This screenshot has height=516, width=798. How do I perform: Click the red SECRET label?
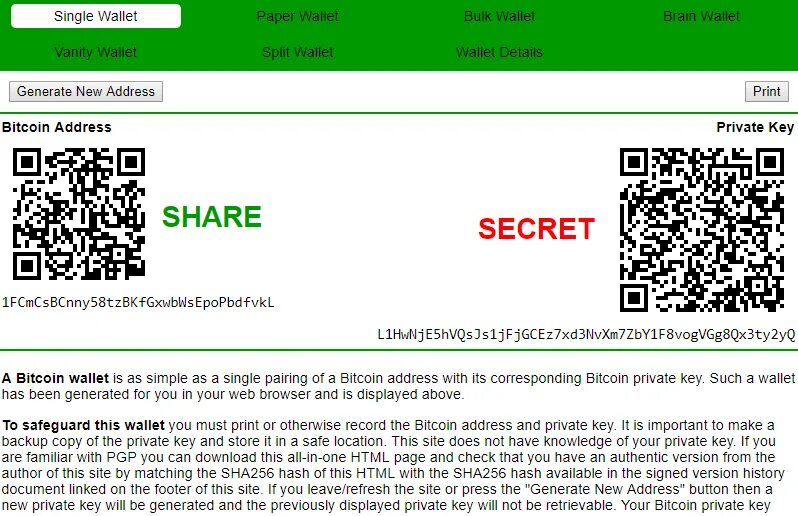point(536,228)
